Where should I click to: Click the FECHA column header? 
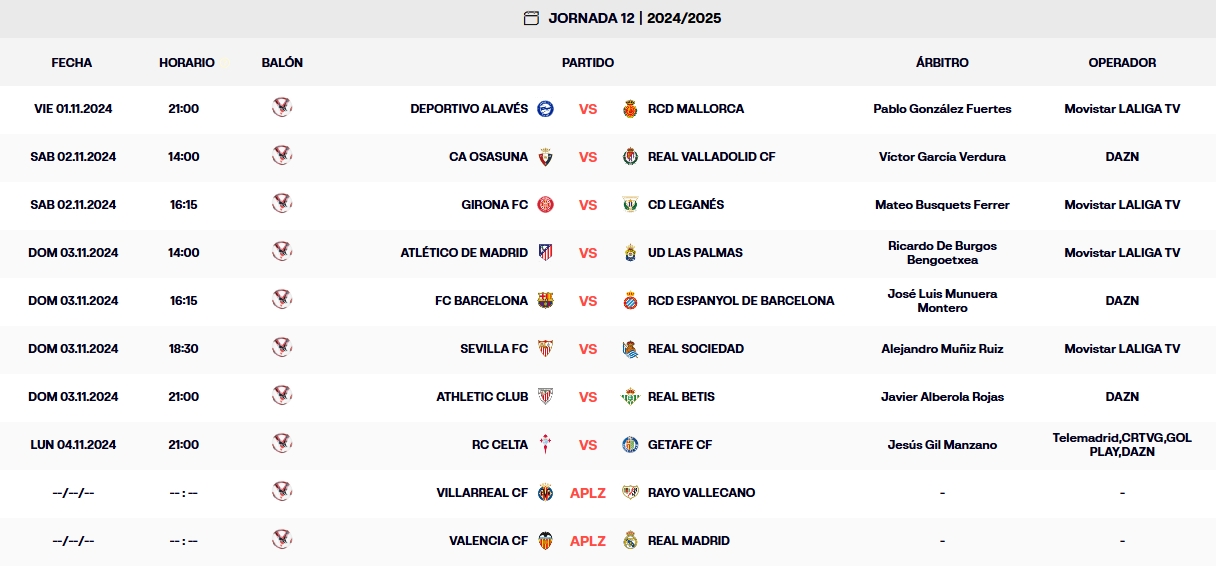pyautogui.click(x=72, y=62)
